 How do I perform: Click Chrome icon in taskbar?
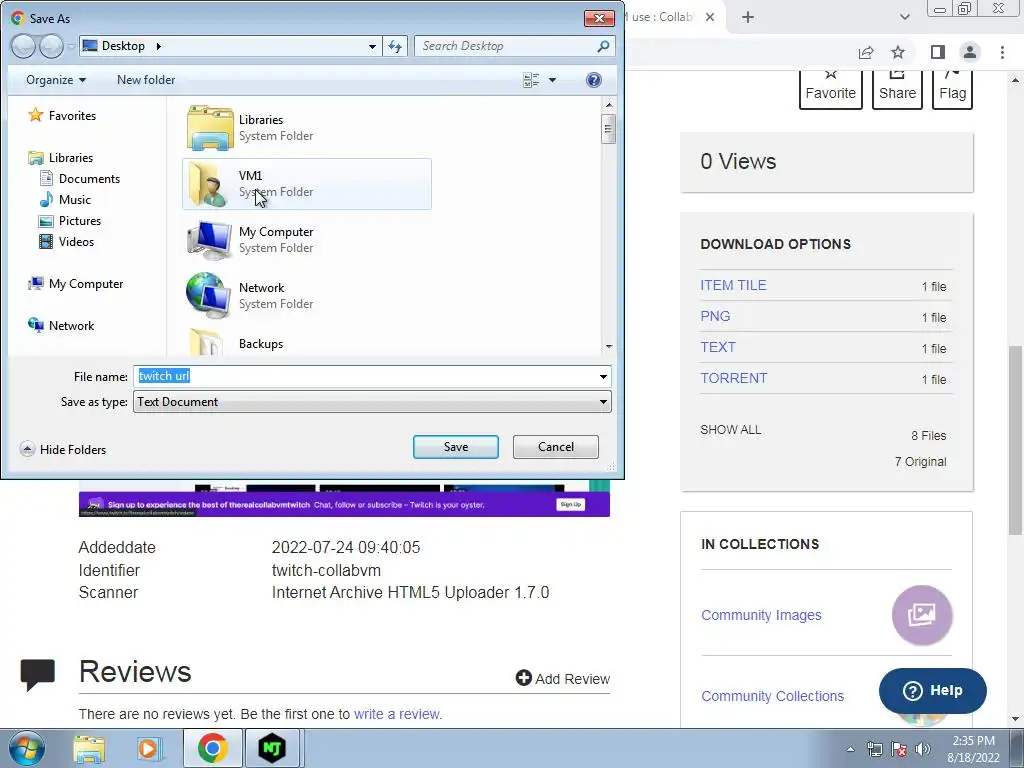point(213,748)
